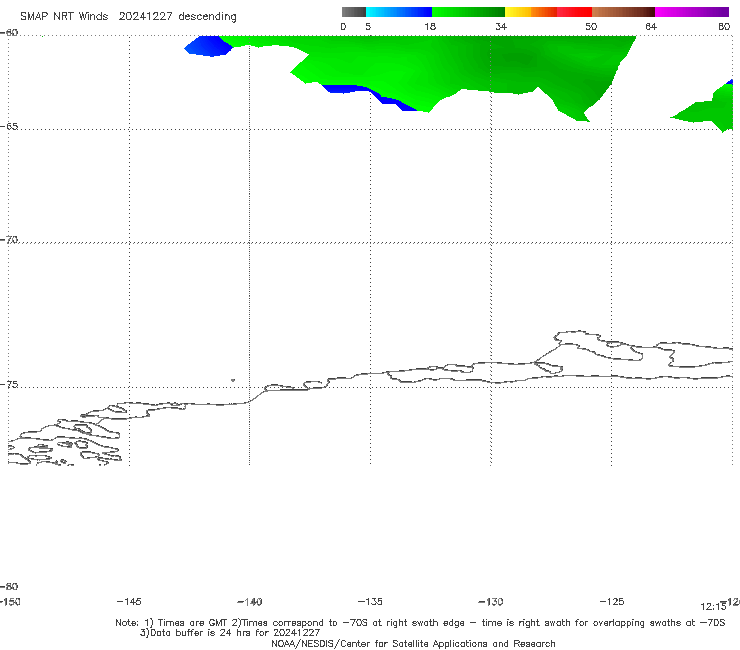Click the longitude label '-125'

pos(612,601)
